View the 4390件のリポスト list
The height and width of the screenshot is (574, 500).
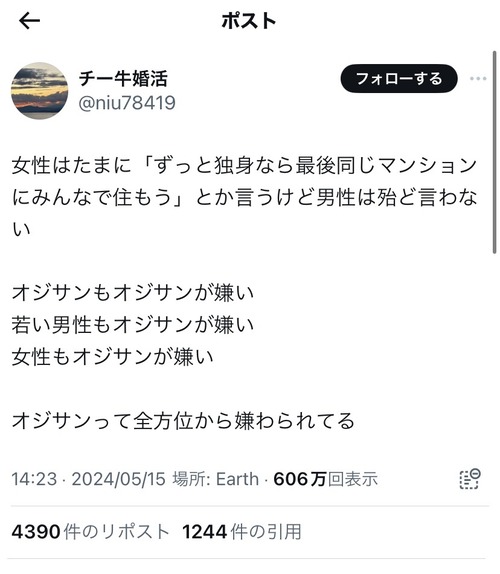tap(90, 531)
